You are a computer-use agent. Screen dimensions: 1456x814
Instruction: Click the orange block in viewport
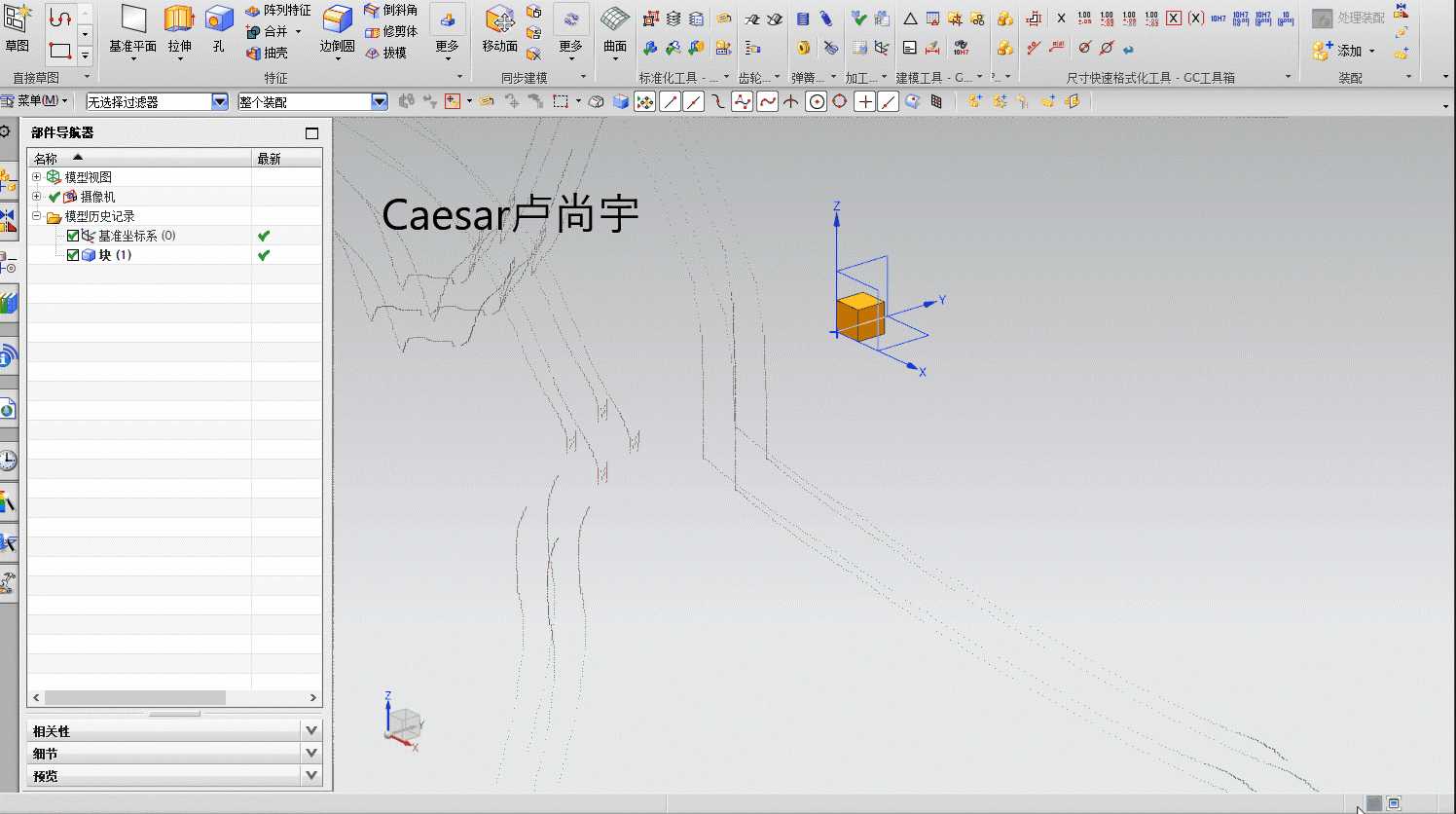point(860,316)
